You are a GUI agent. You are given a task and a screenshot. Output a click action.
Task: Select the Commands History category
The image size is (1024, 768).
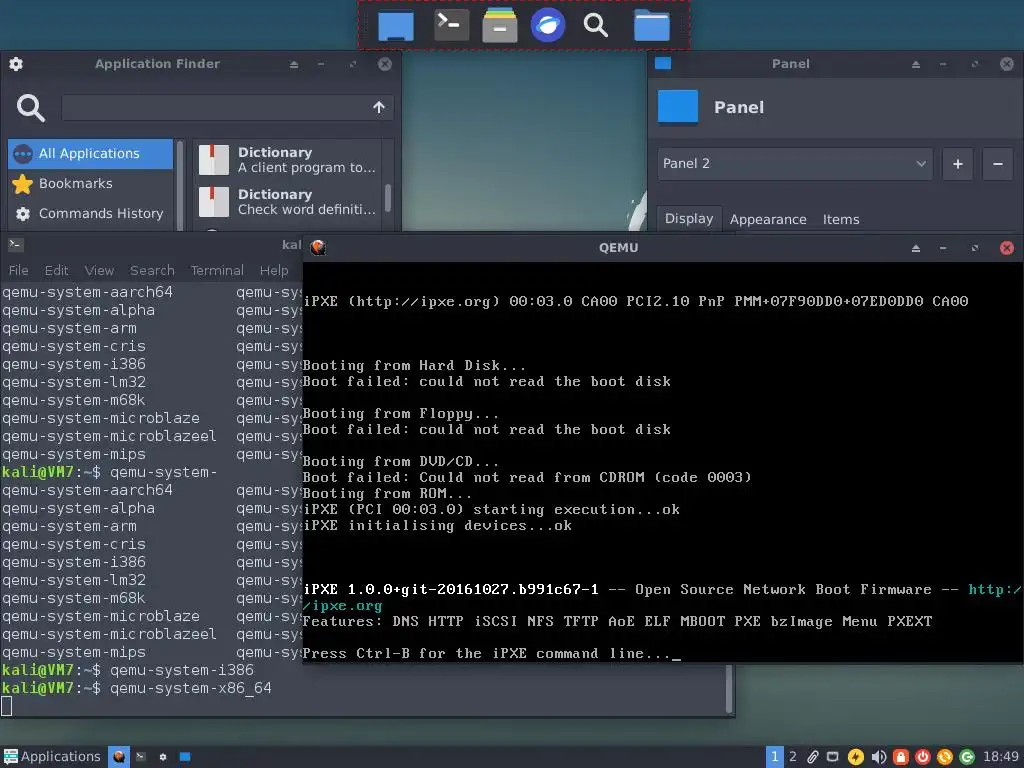90,214
